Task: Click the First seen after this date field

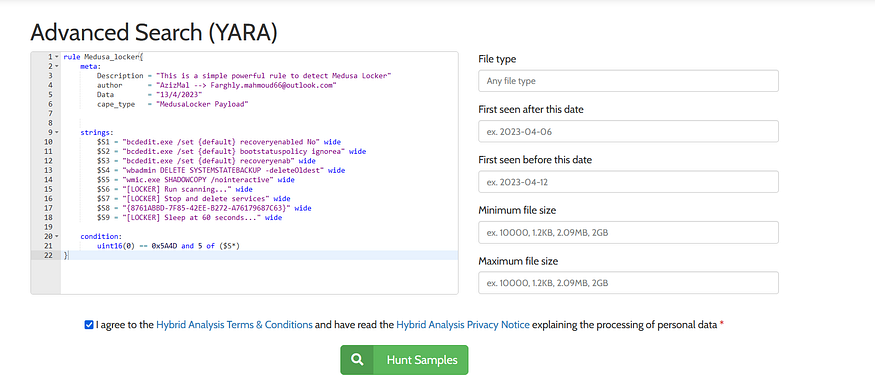Action: [x=628, y=132]
